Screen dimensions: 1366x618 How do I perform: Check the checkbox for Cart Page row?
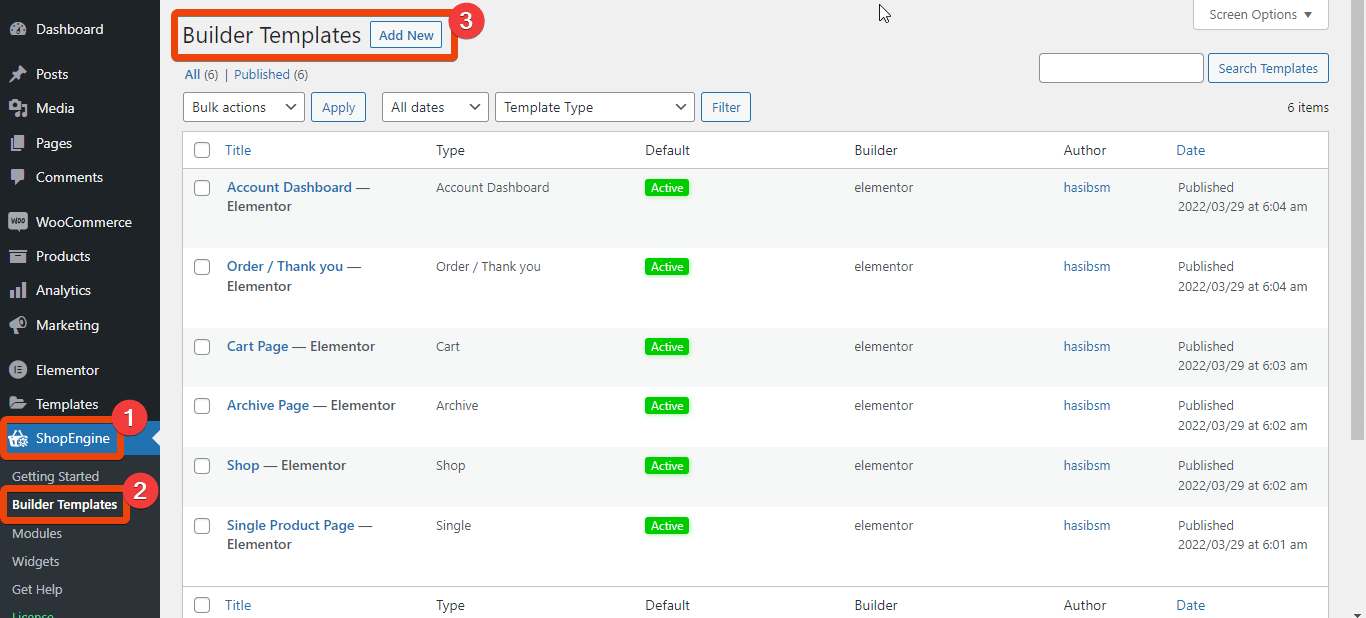pyautogui.click(x=202, y=346)
